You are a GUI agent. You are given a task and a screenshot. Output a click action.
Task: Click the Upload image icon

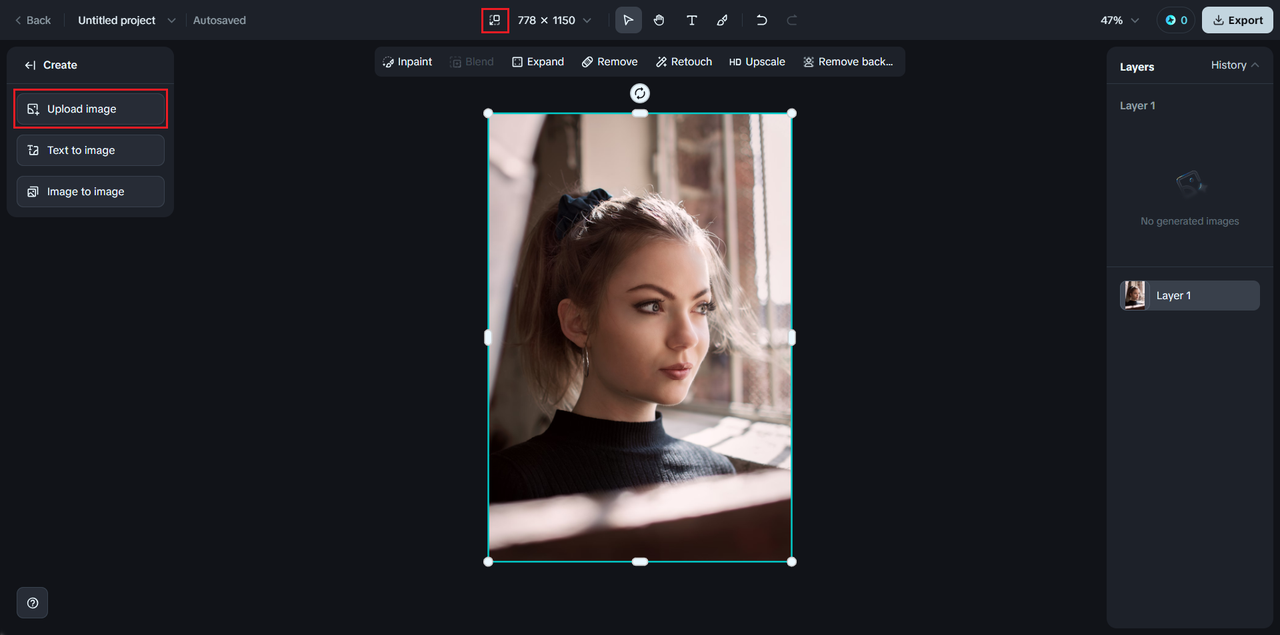(x=33, y=109)
